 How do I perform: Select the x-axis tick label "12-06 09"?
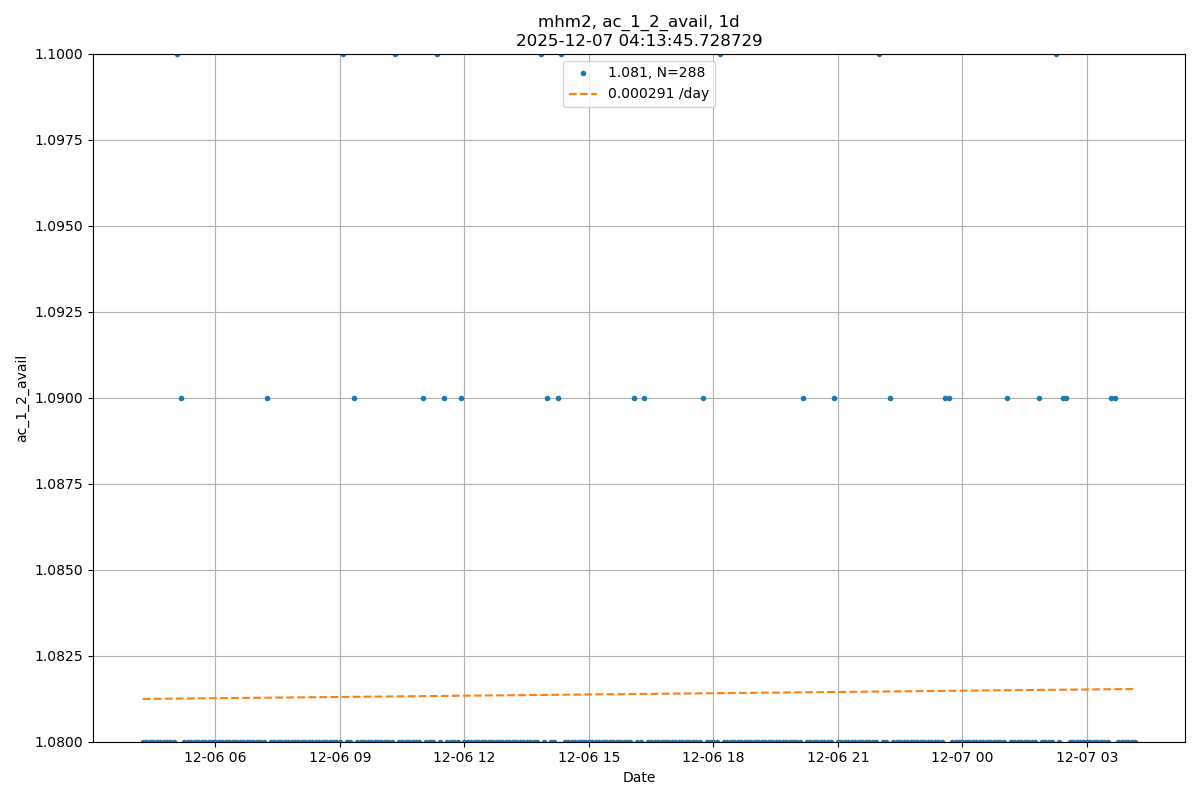(x=340, y=758)
